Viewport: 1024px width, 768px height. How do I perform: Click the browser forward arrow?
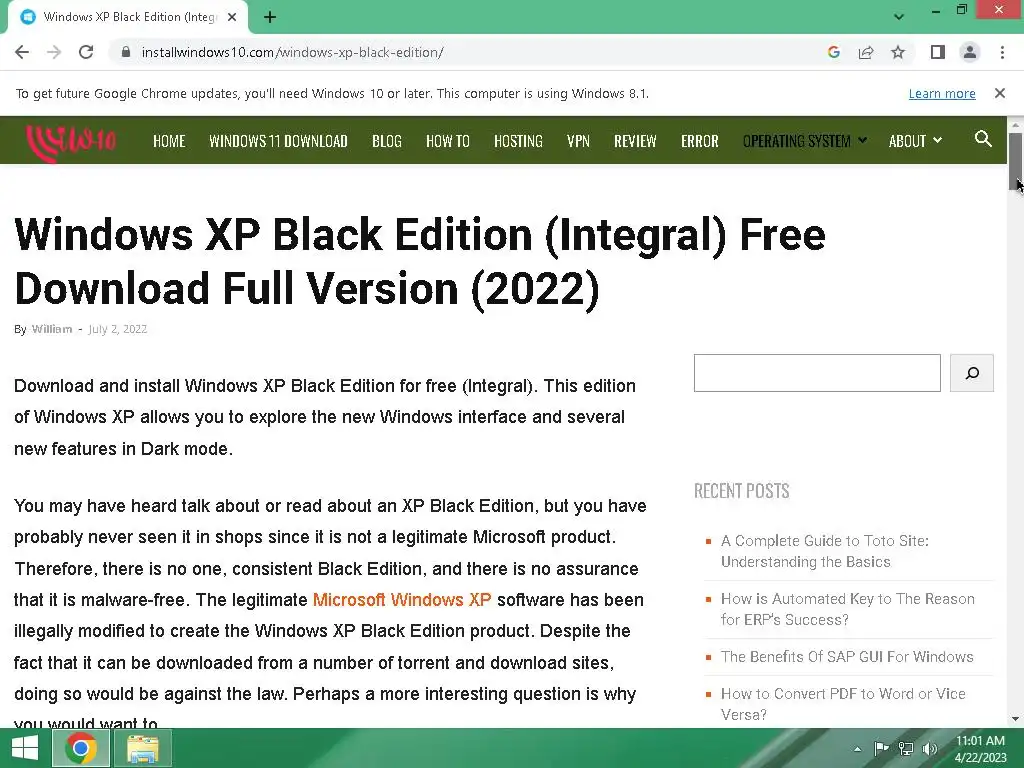pyautogui.click(x=54, y=52)
